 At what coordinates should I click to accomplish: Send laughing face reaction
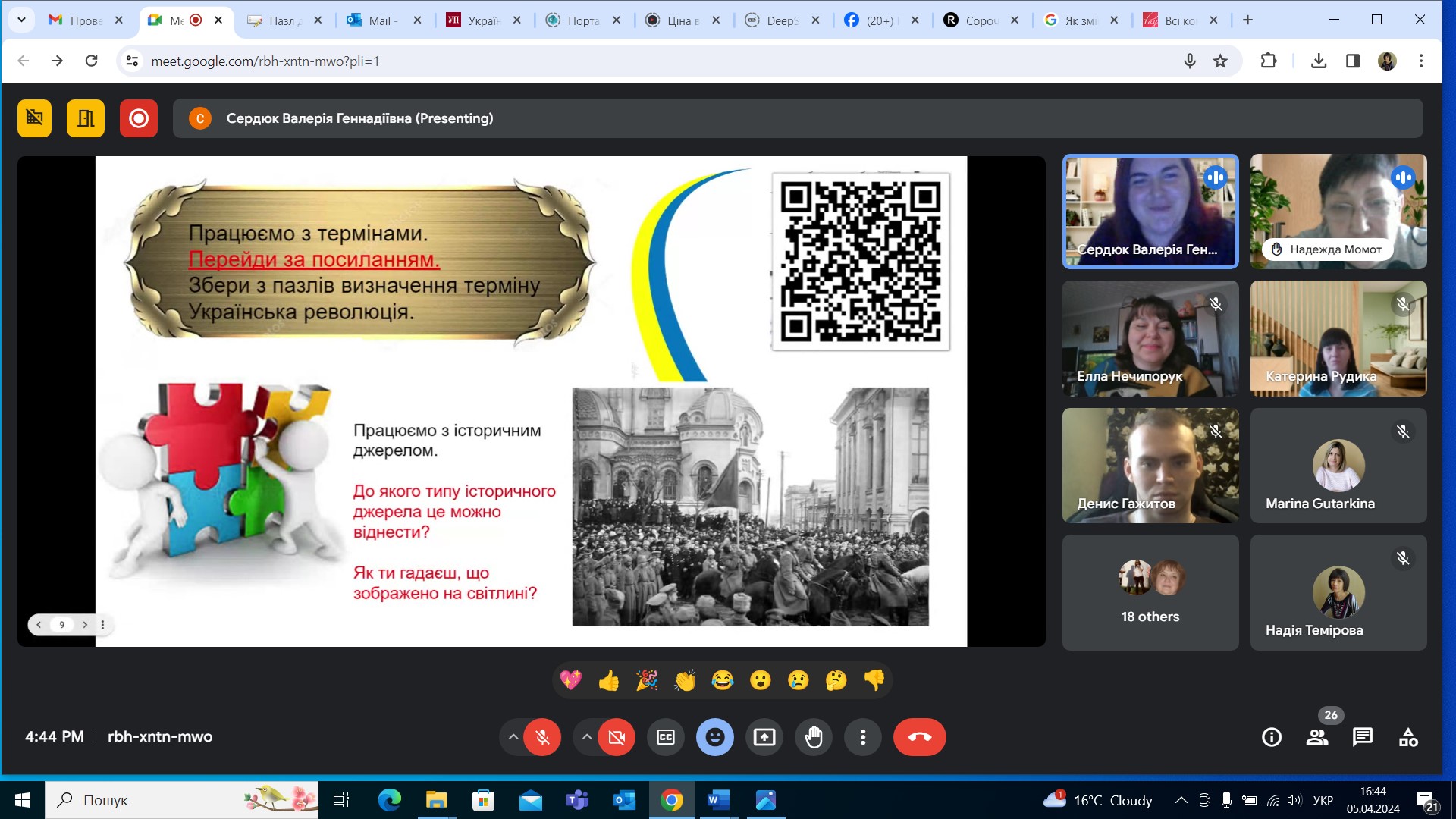[723, 680]
